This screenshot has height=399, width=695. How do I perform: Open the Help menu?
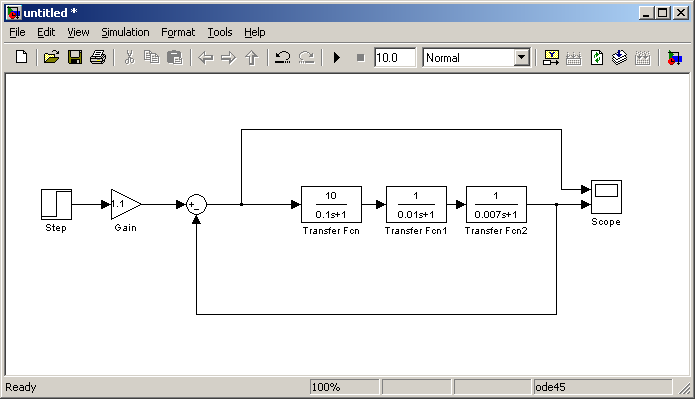pos(254,32)
